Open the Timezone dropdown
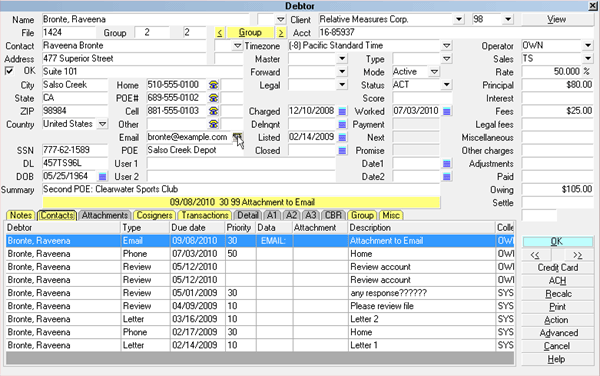The width and height of the screenshot is (600, 376). (446, 46)
